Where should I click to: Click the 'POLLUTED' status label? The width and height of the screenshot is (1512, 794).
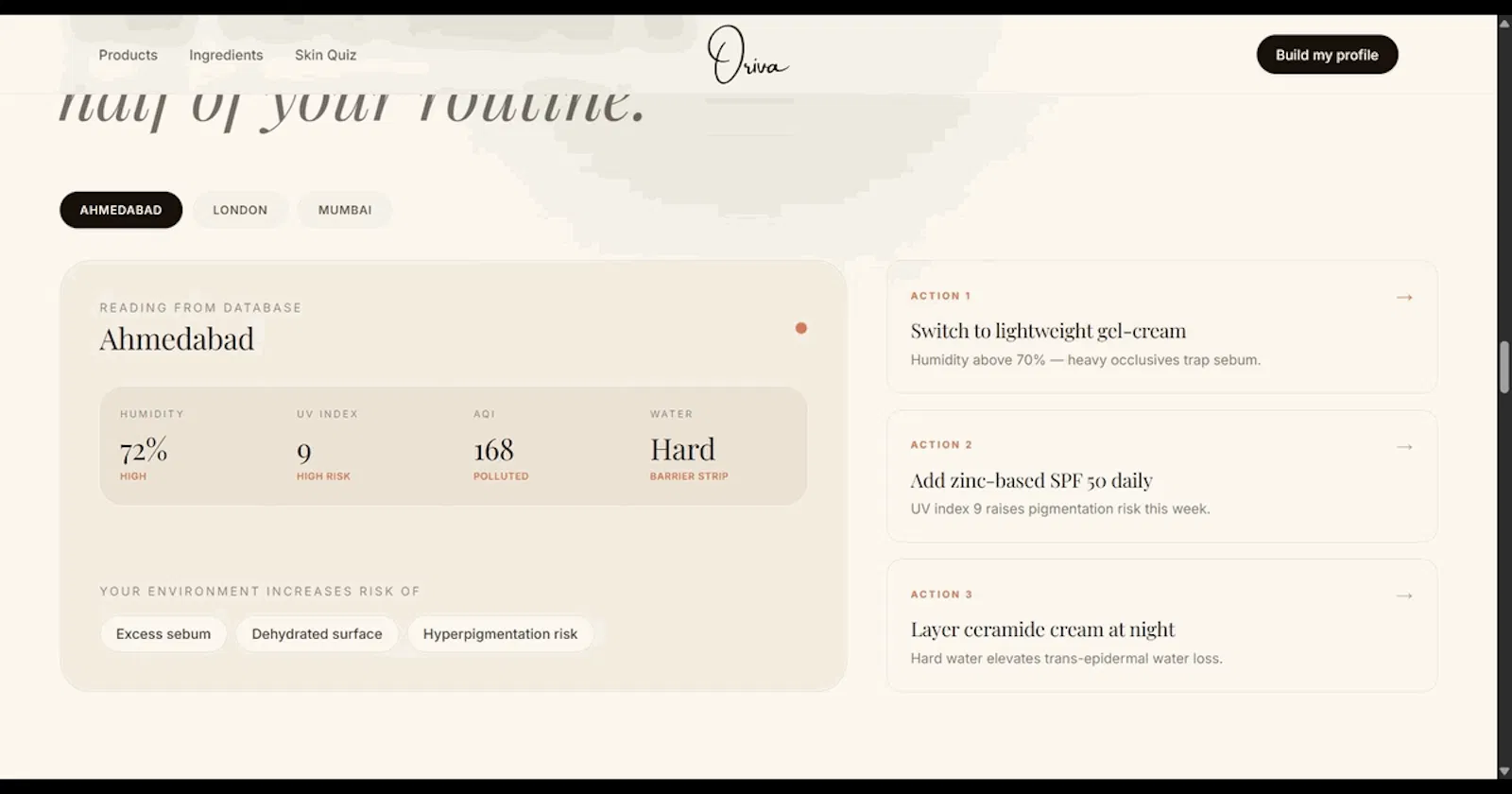tap(501, 476)
